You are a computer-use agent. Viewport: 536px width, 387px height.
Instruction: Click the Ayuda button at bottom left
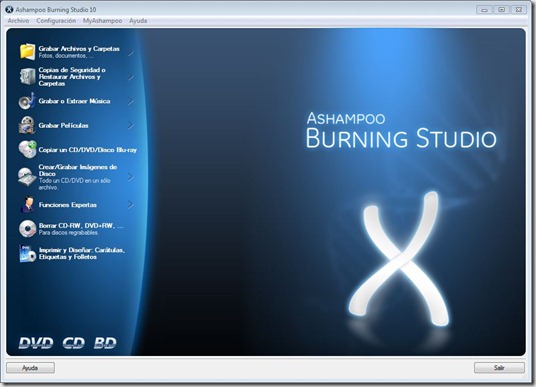click(30, 368)
